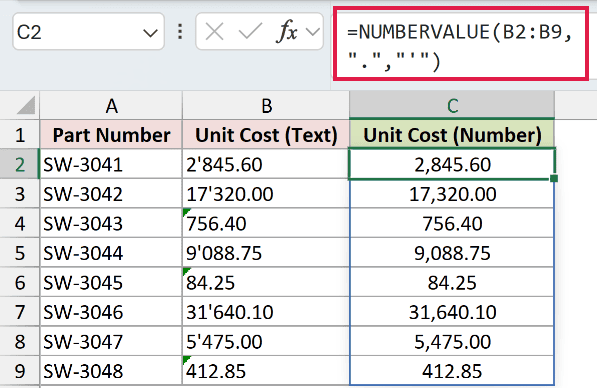Select column B cell 84.25
The image size is (597, 388).
pos(266,283)
